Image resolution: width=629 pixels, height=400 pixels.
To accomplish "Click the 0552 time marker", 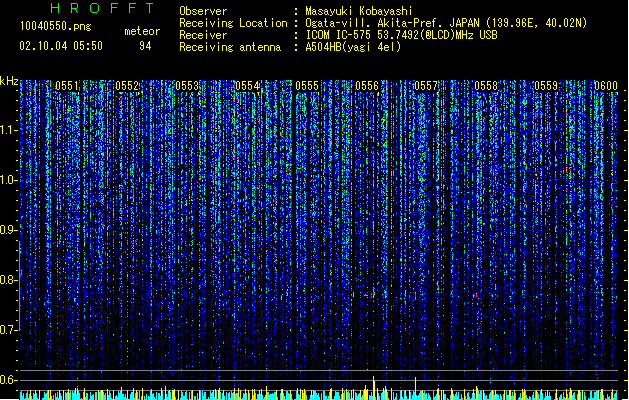I will pos(127,86).
